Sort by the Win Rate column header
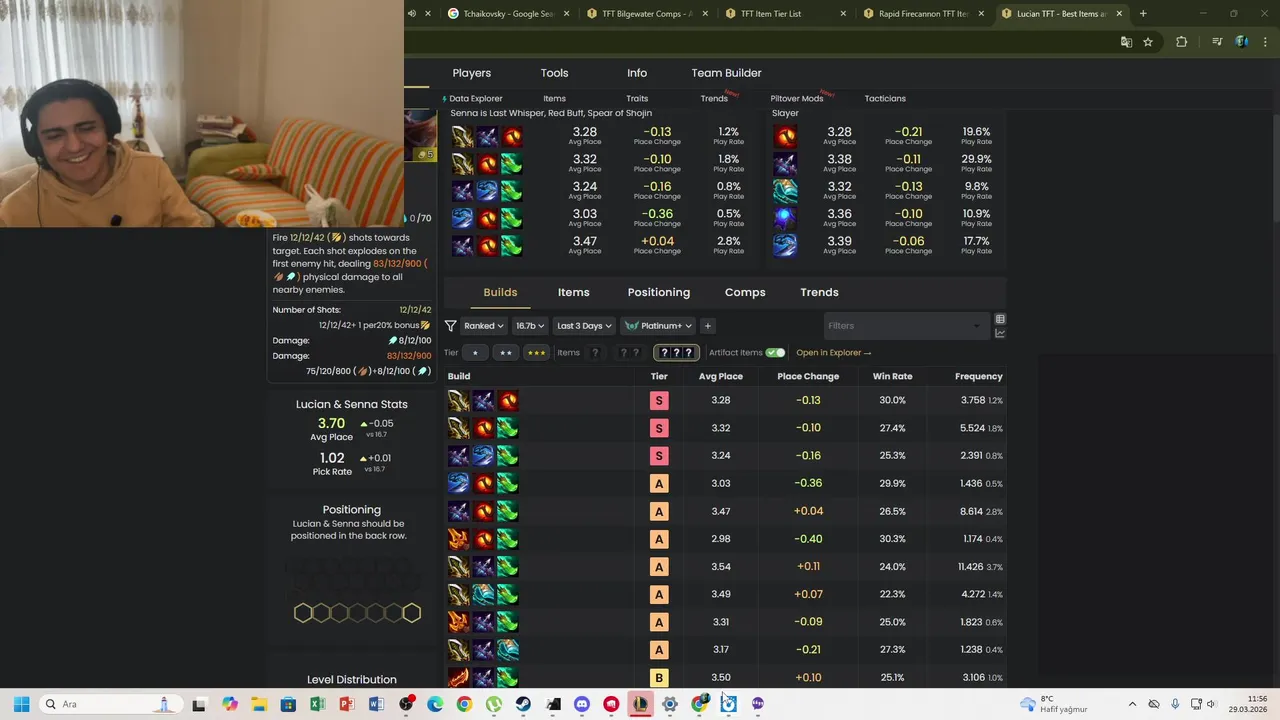 click(x=892, y=377)
